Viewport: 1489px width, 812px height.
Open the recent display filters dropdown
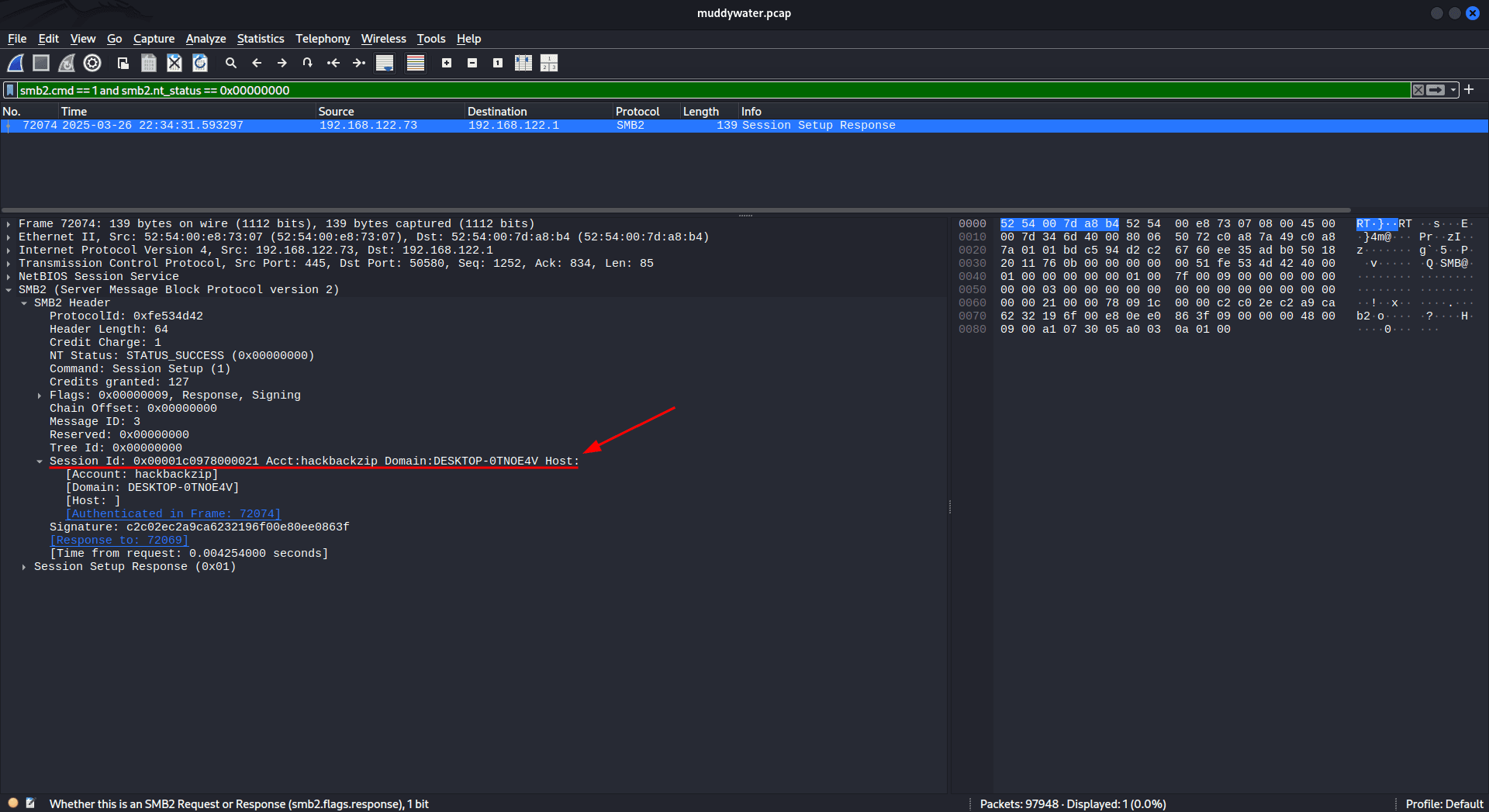[x=1453, y=91]
